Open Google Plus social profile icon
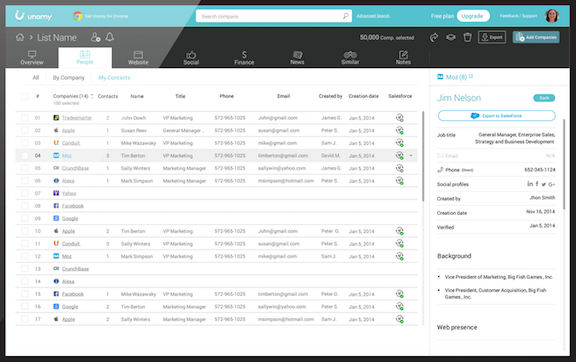 (551, 184)
